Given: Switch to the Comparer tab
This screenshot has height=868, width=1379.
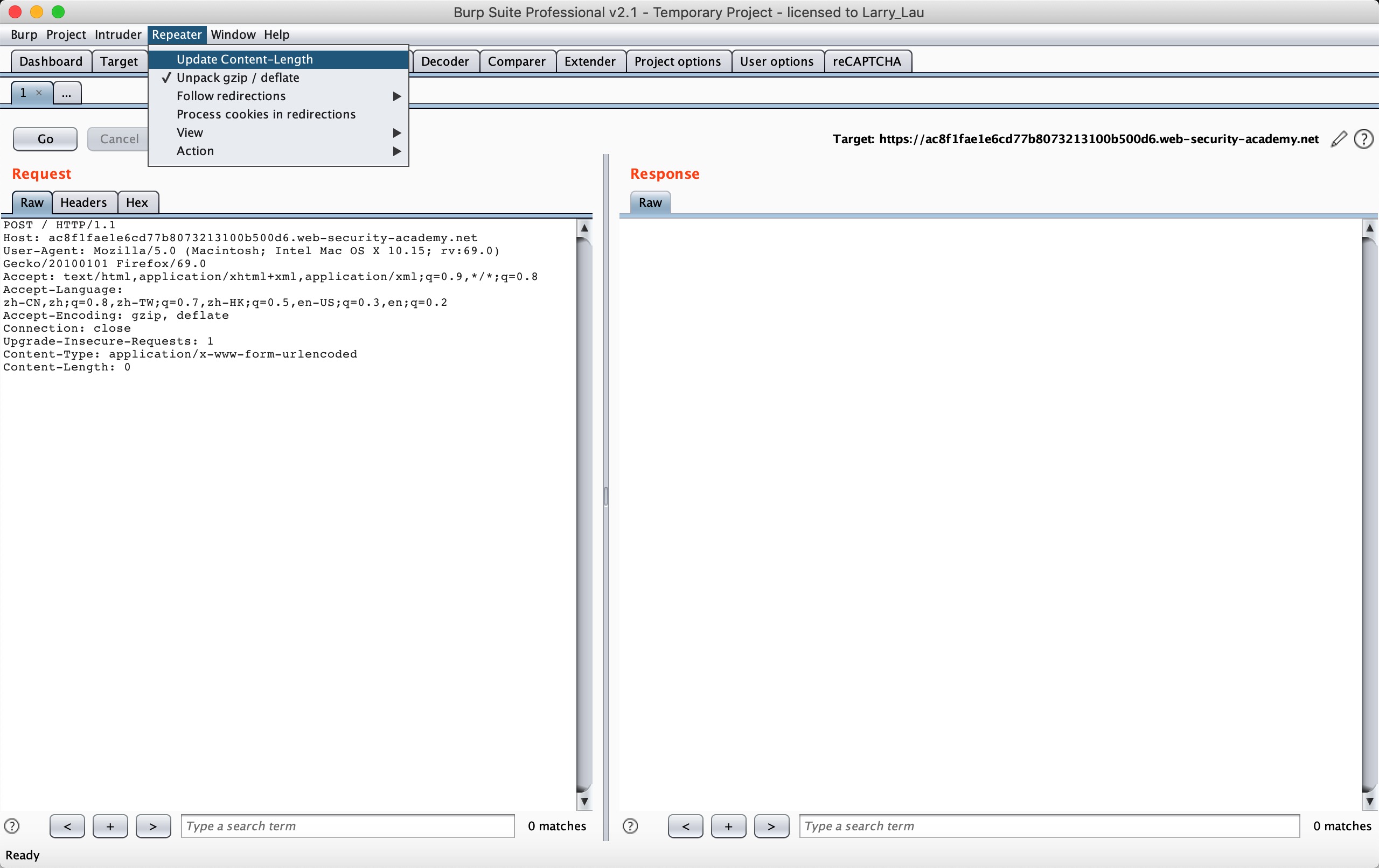Looking at the screenshot, I should pyautogui.click(x=517, y=61).
